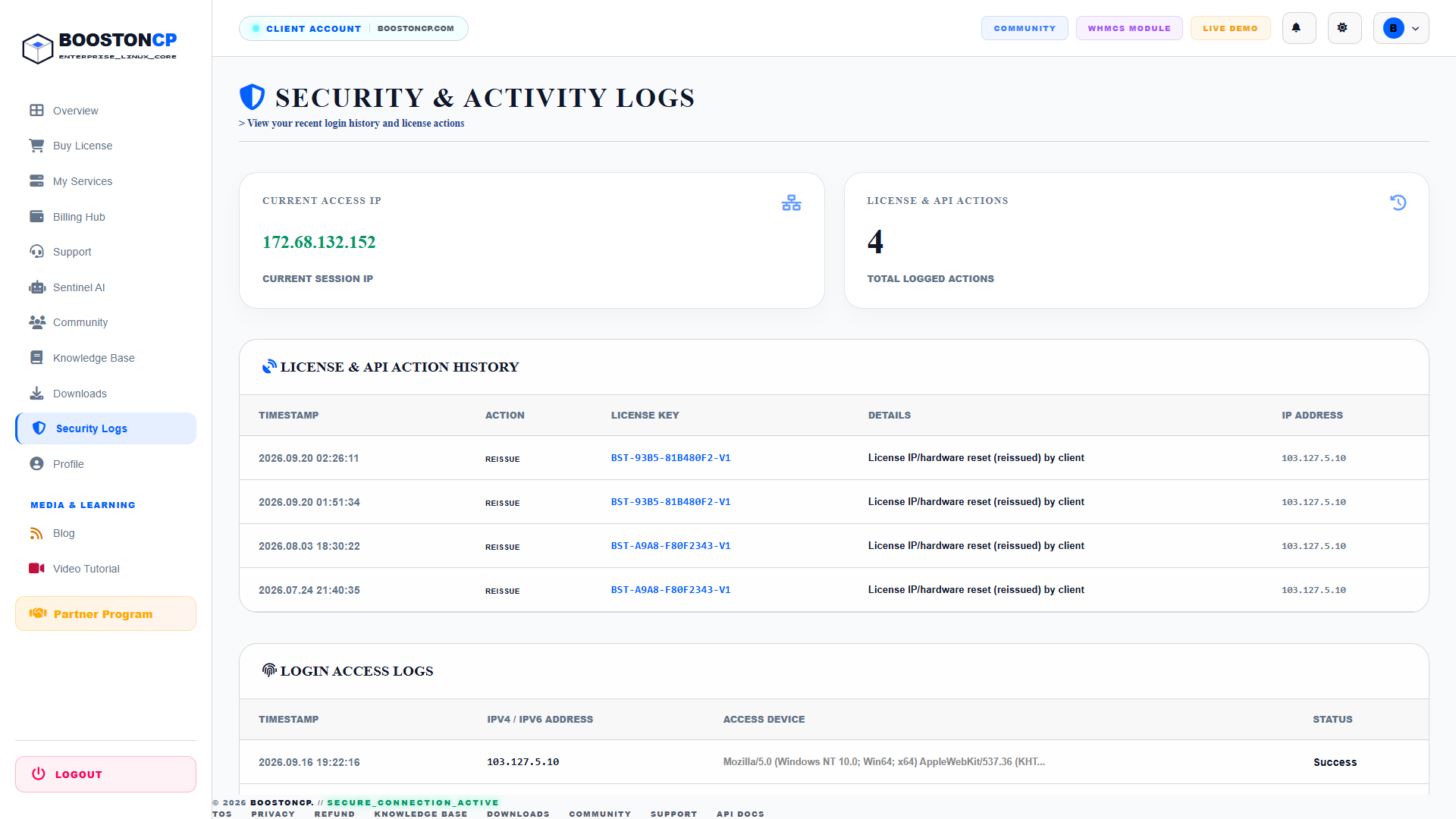Click the 172.68.132.152 session IP

pyautogui.click(x=319, y=243)
